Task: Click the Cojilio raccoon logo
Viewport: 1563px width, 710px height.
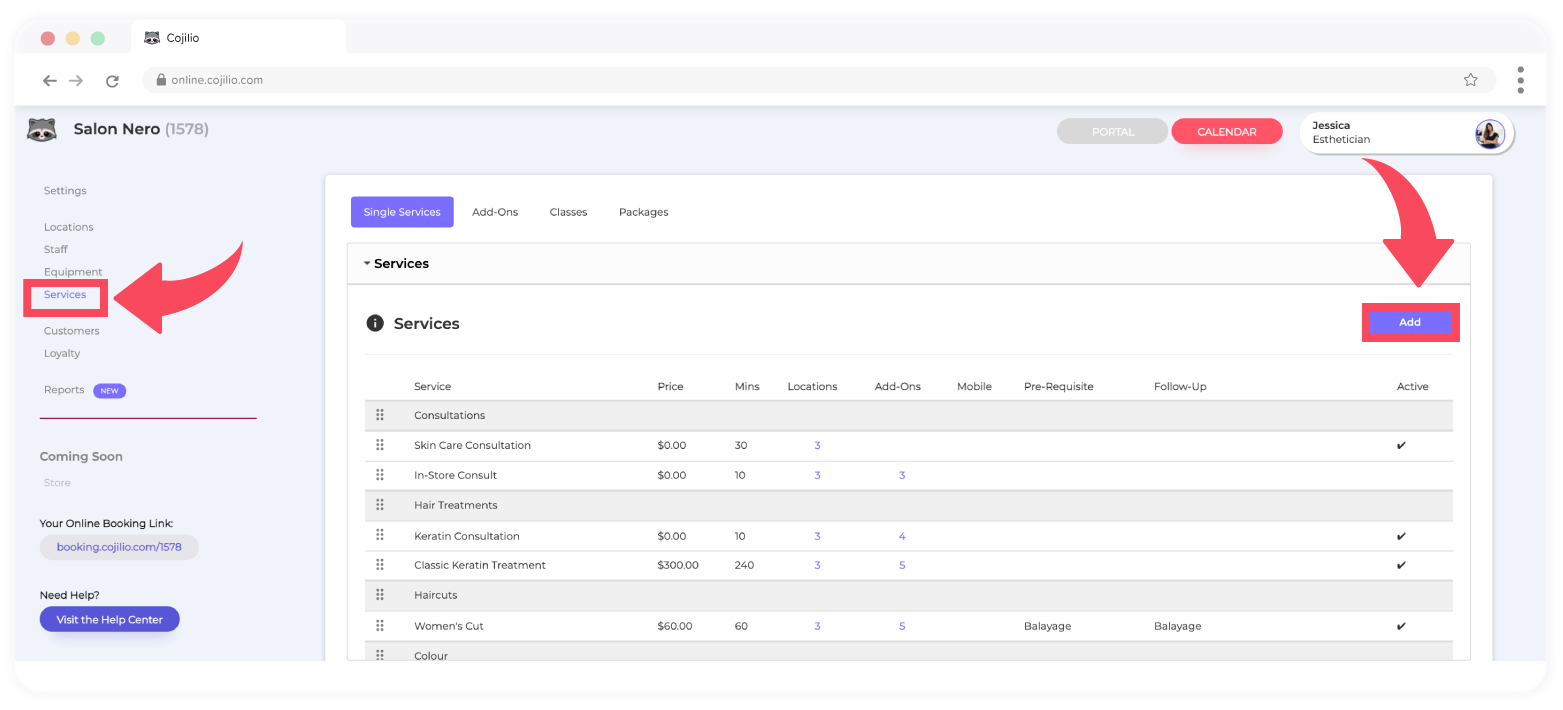Action: [x=41, y=130]
